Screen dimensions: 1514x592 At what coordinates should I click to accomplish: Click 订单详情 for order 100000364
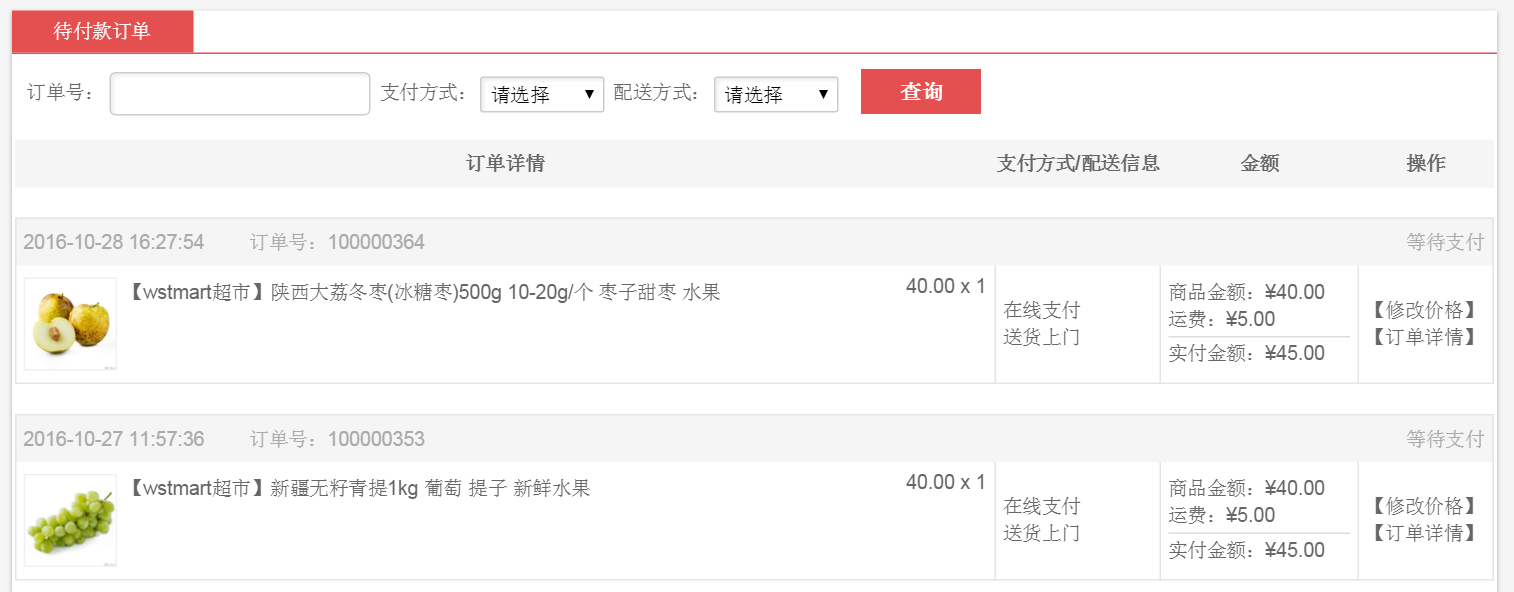tap(1425, 337)
